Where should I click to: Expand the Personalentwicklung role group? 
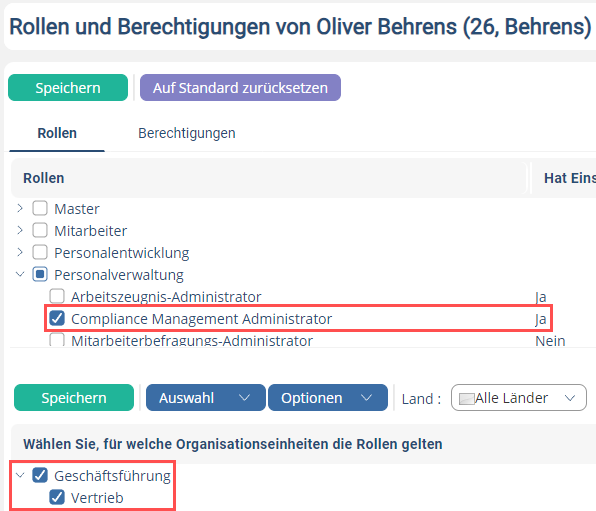pyautogui.click(x=20, y=252)
